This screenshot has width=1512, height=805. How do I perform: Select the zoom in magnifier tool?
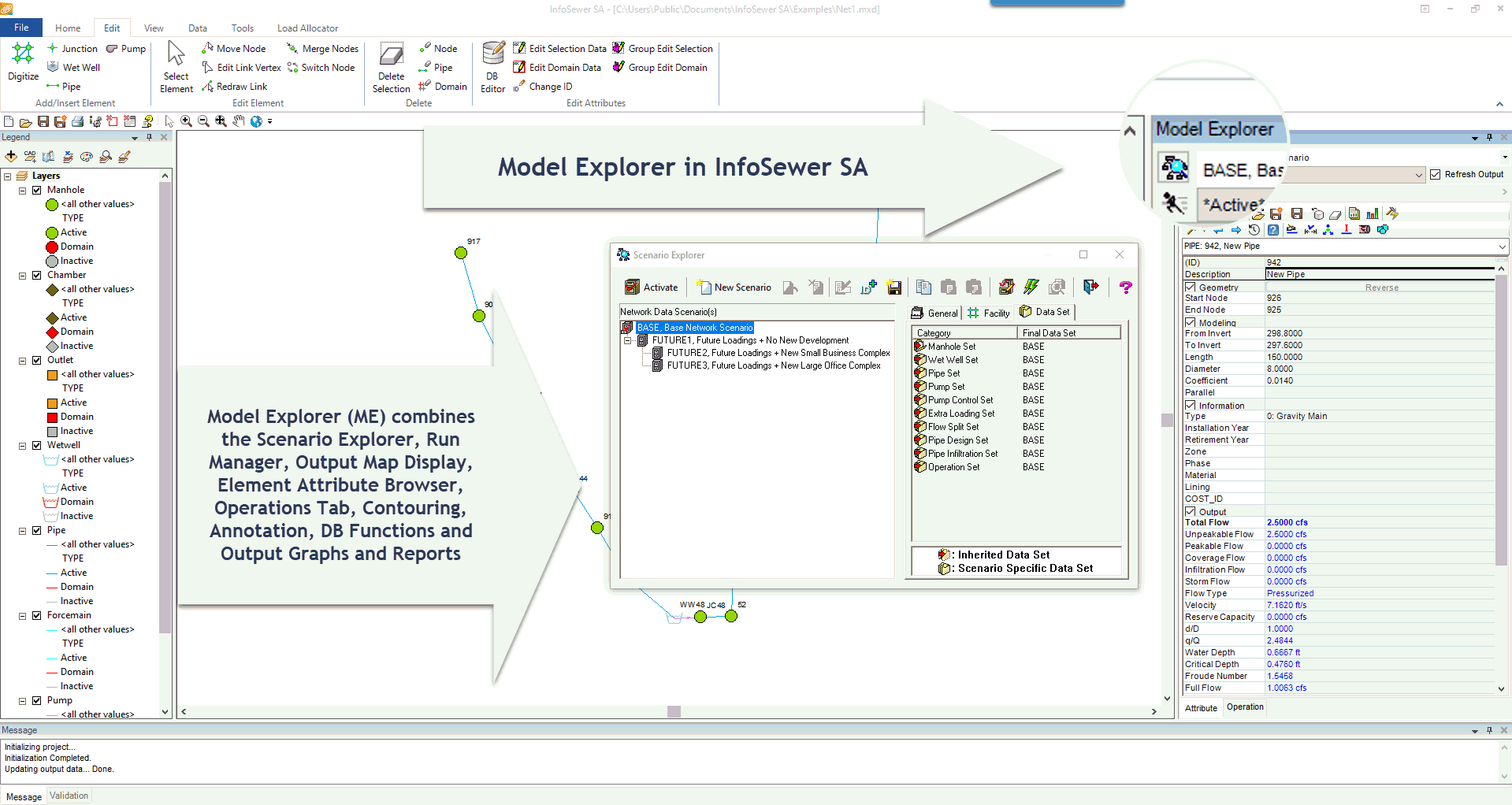click(186, 121)
